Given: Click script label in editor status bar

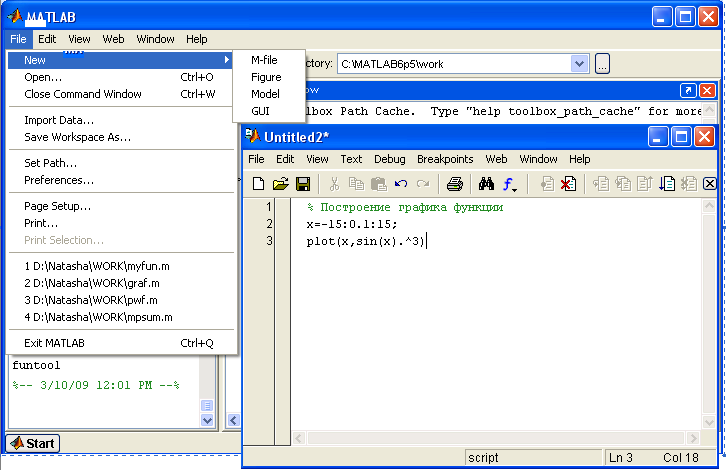Looking at the screenshot, I should 483,458.
